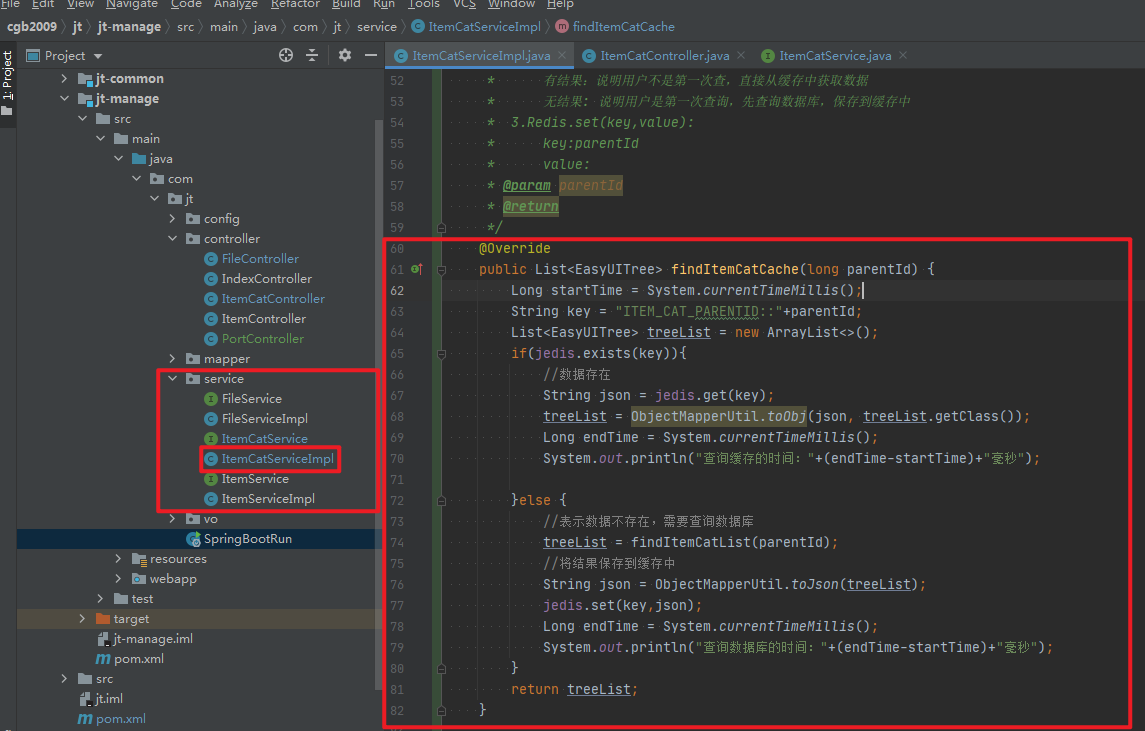Expand the webapp folder

(x=118, y=578)
